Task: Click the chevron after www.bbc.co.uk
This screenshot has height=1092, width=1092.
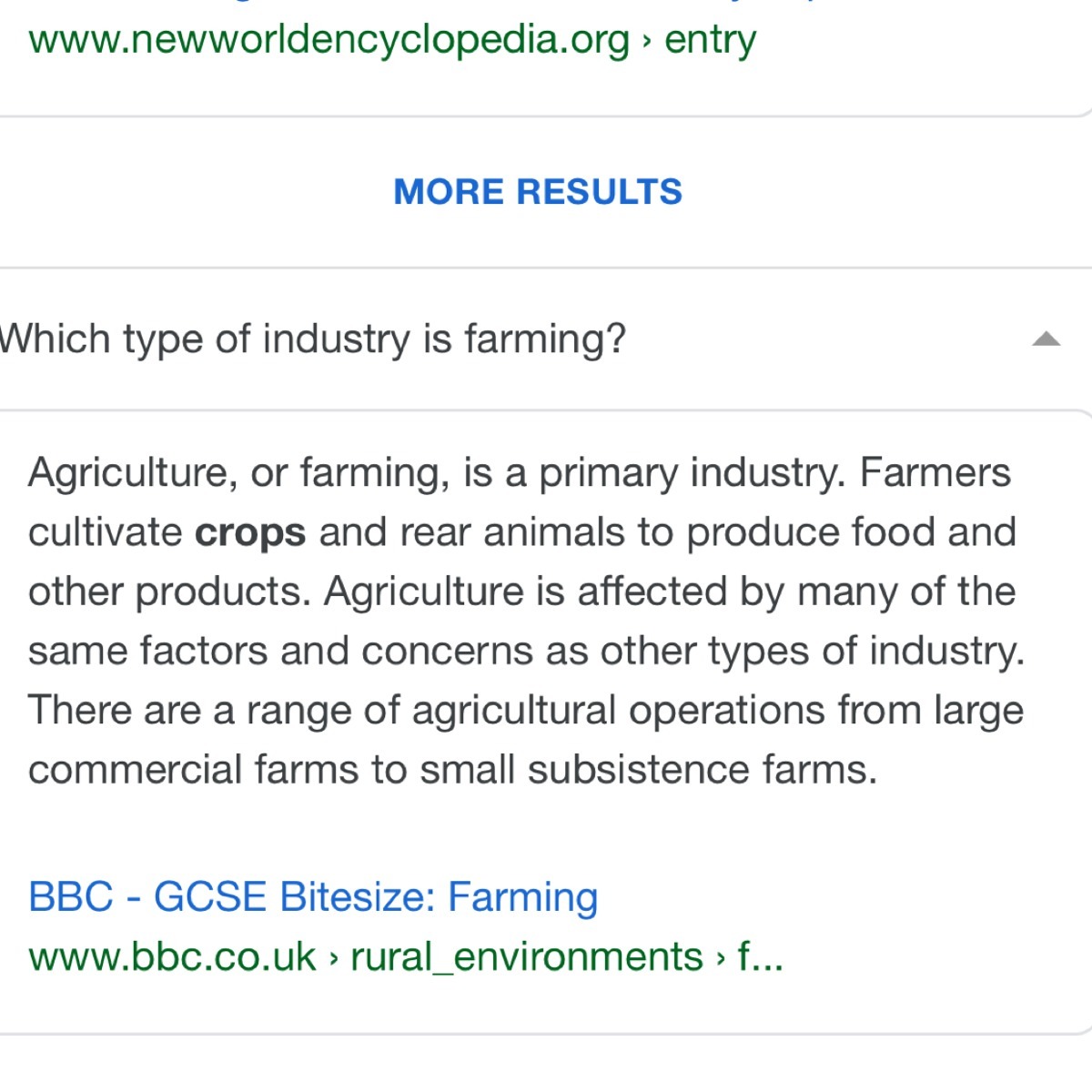Action: 333,958
